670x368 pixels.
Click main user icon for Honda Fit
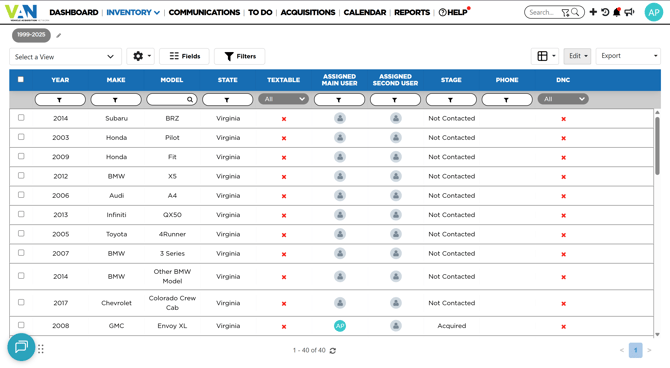point(340,157)
